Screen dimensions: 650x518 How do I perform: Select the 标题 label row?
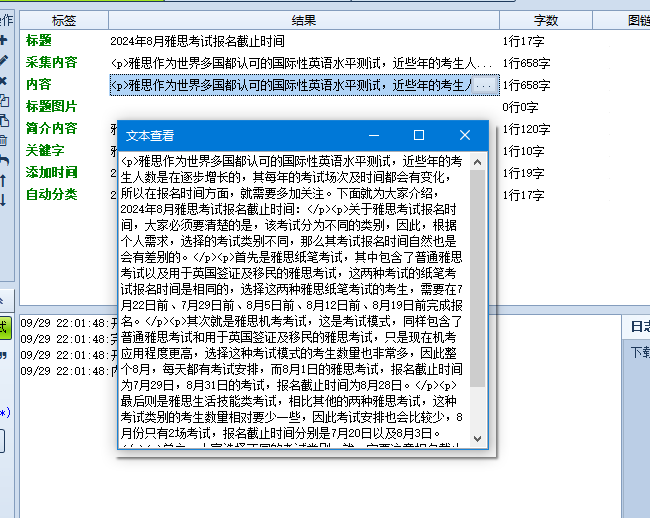coord(39,41)
